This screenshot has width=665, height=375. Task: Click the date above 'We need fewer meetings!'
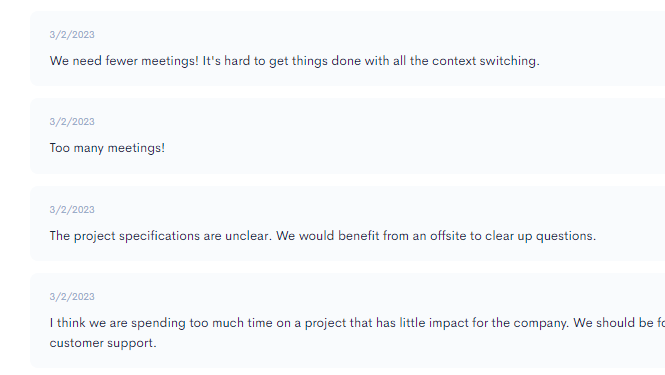tap(72, 35)
